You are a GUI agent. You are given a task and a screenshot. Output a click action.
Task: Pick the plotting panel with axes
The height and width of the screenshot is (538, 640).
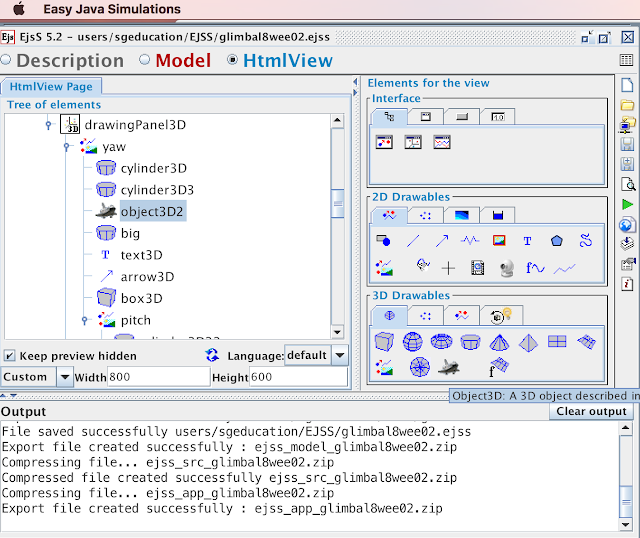point(413,142)
